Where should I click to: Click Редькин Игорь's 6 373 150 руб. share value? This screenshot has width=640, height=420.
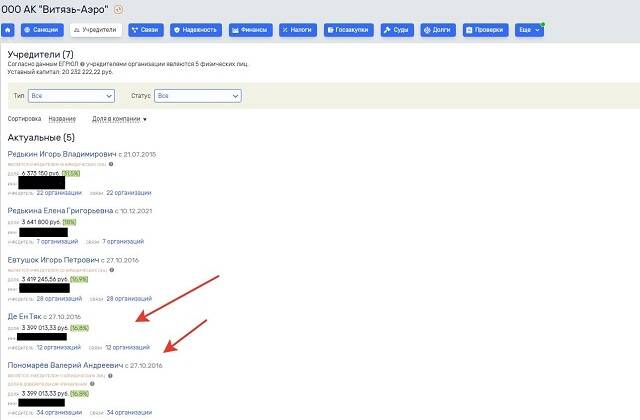41,173
